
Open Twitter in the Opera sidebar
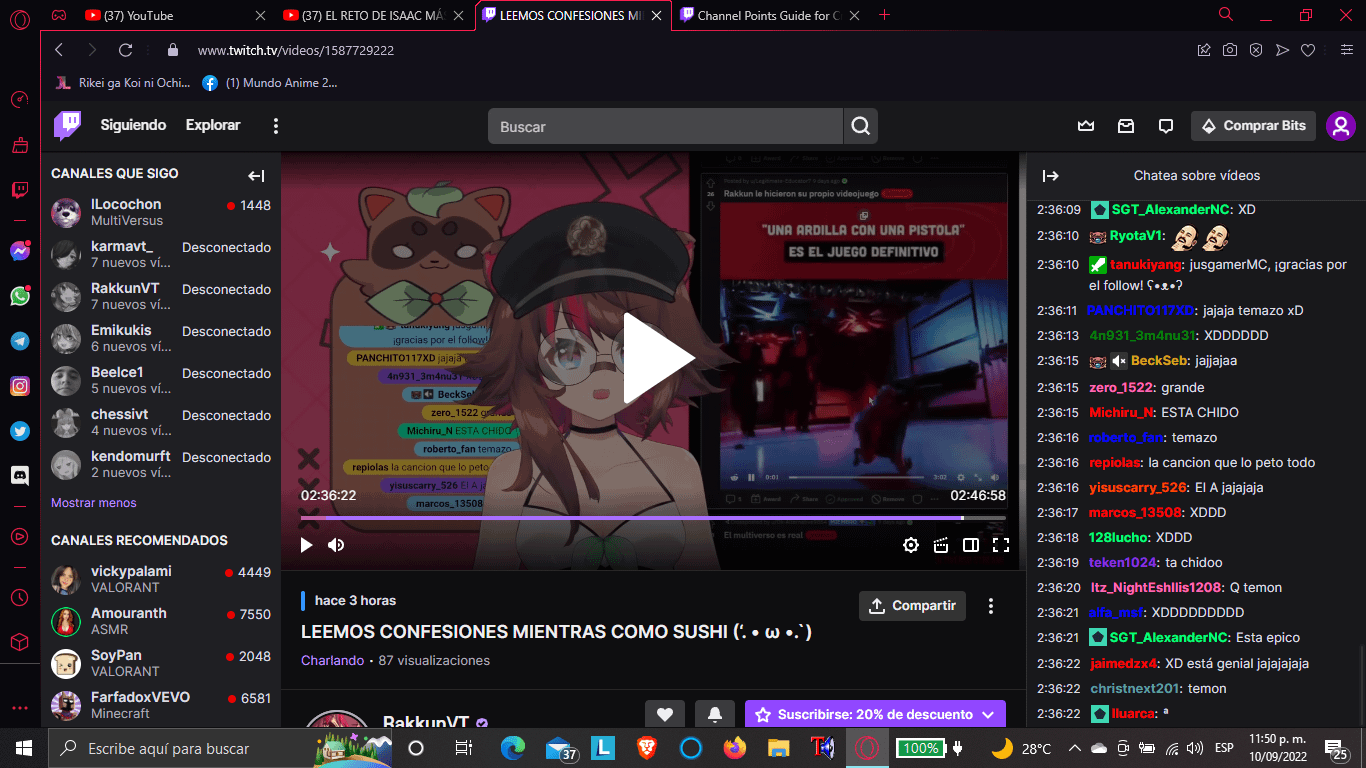[19, 431]
